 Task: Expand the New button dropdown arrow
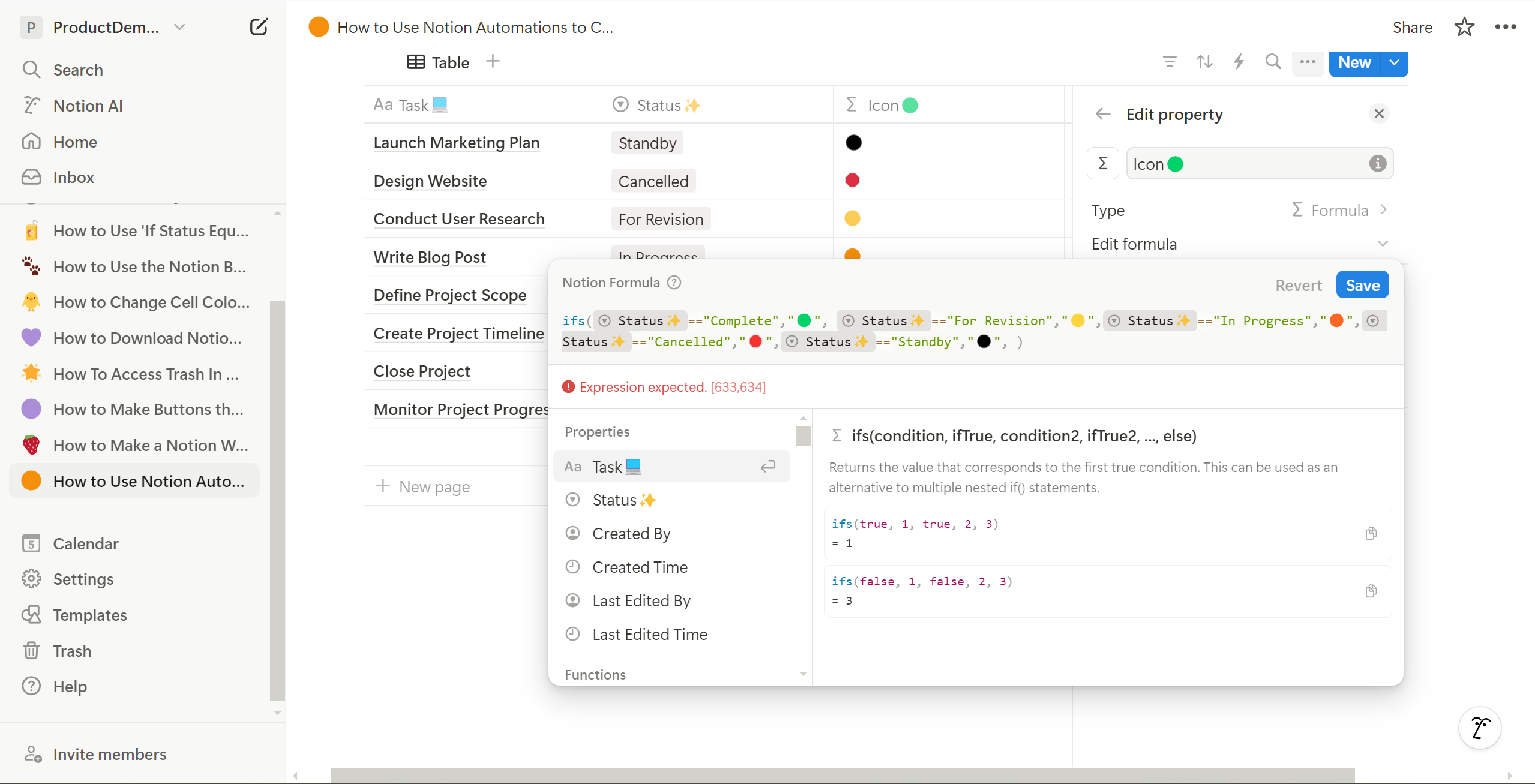coord(1395,62)
